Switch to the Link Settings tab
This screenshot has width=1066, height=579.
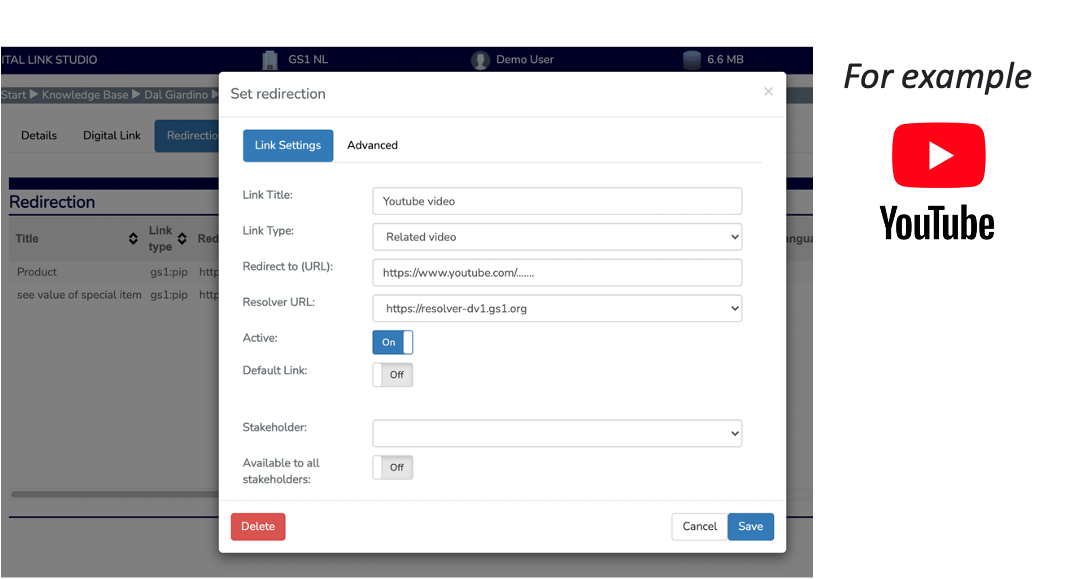click(x=288, y=145)
